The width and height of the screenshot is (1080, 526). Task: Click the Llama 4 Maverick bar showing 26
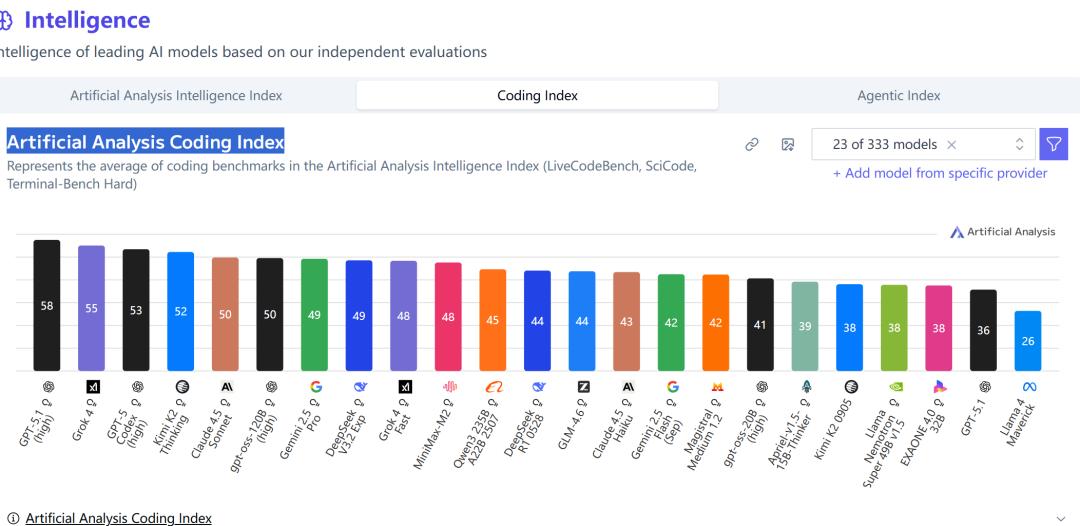1028,341
